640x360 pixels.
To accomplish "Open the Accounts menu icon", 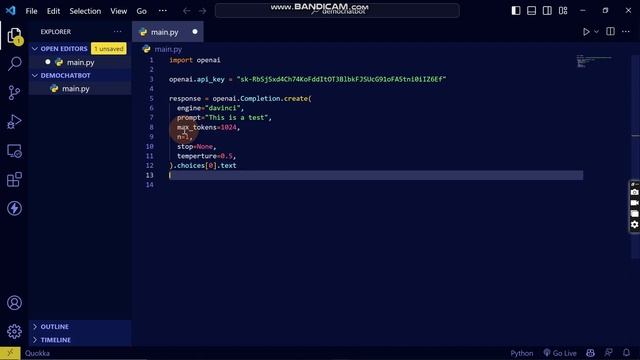I will tap(14, 303).
